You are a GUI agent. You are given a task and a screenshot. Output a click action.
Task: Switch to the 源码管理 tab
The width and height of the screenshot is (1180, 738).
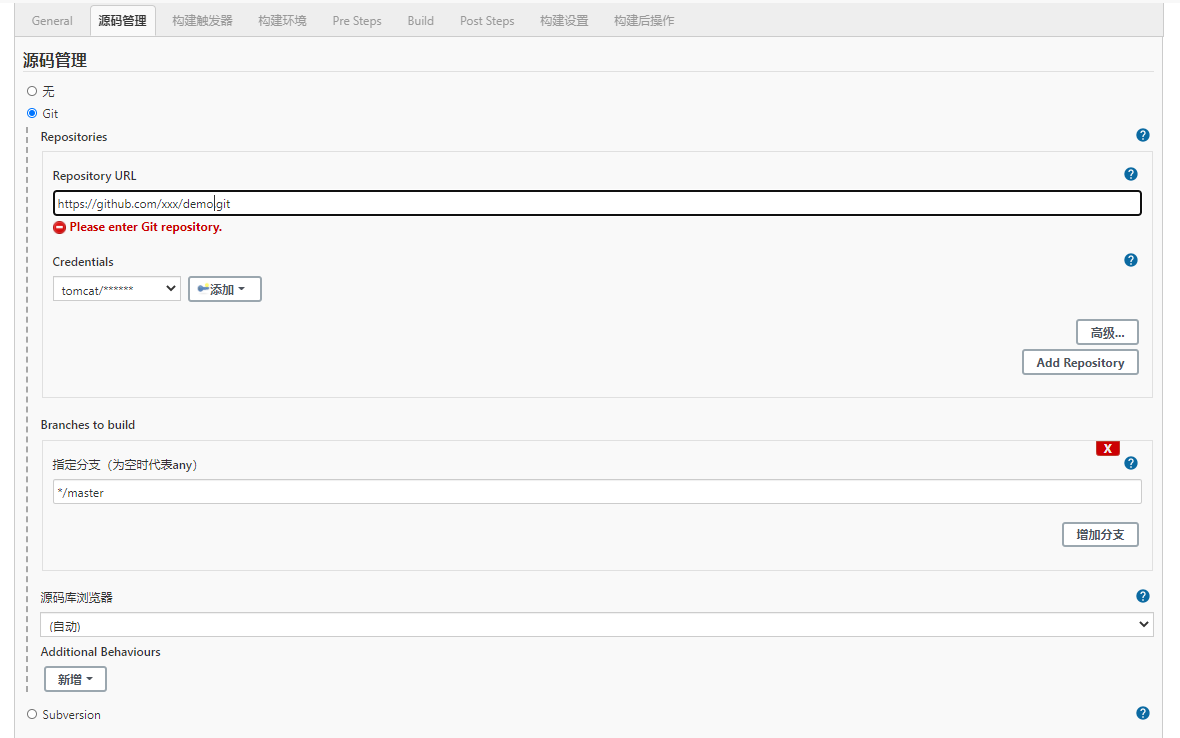pyautogui.click(x=123, y=21)
